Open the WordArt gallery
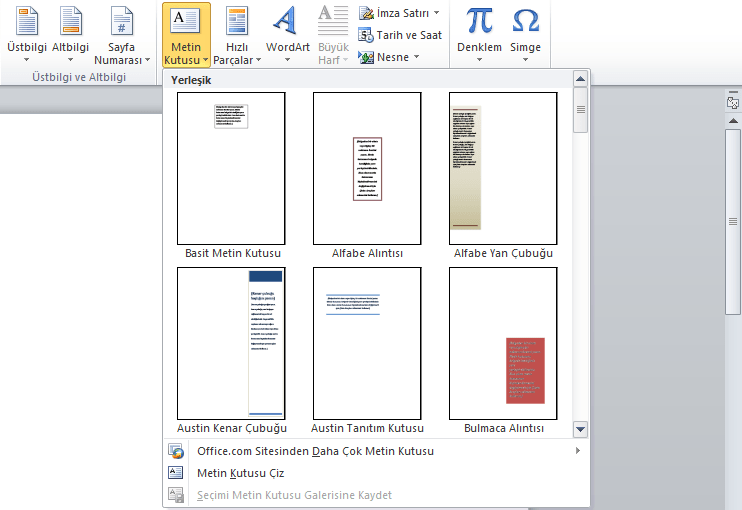Screen dimensions: 742x510 click(x=287, y=22)
